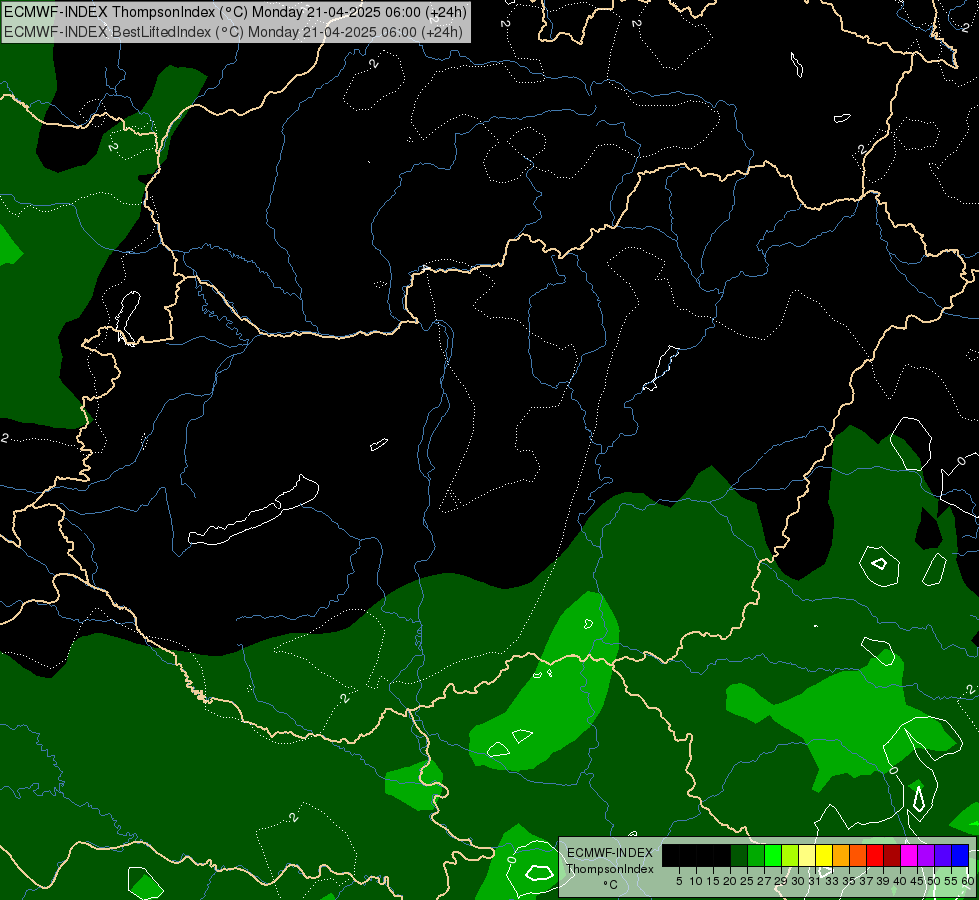979x900 pixels.
Task: Click the legend tick value '31'
Action: [815, 881]
